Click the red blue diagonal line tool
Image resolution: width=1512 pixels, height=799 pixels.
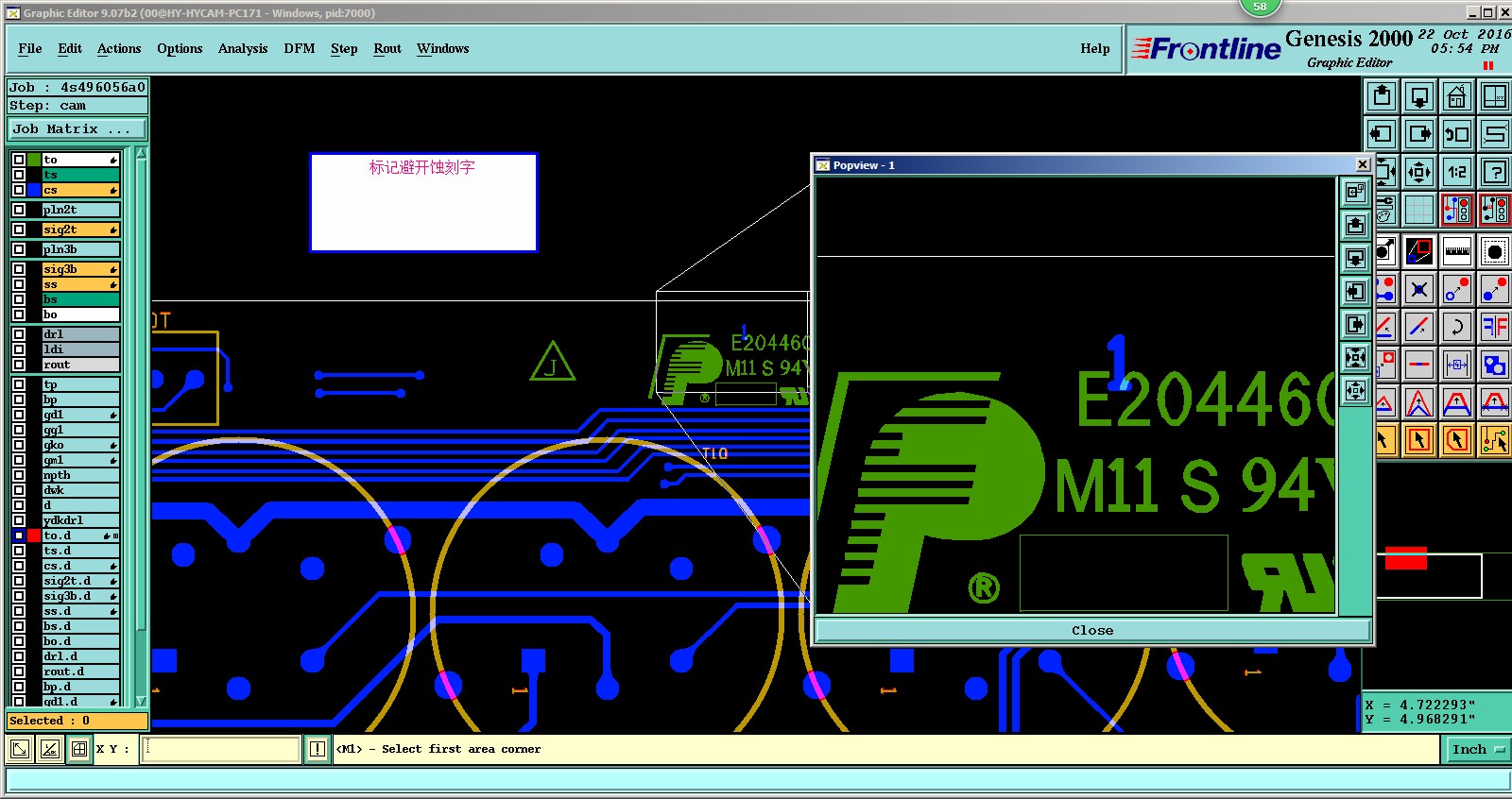click(x=1419, y=327)
